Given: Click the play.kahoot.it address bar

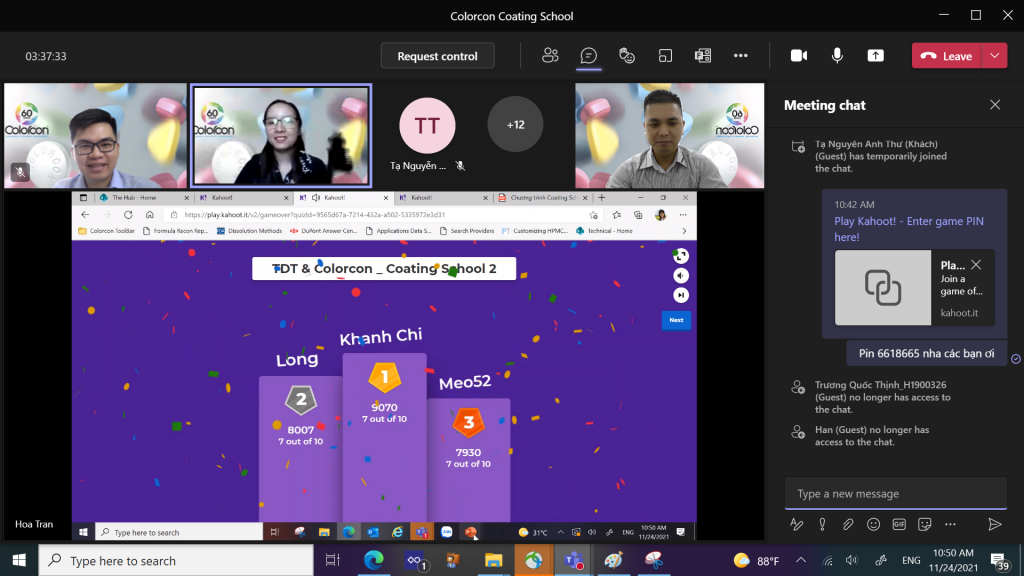Looking at the screenshot, I should click(379, 215).
